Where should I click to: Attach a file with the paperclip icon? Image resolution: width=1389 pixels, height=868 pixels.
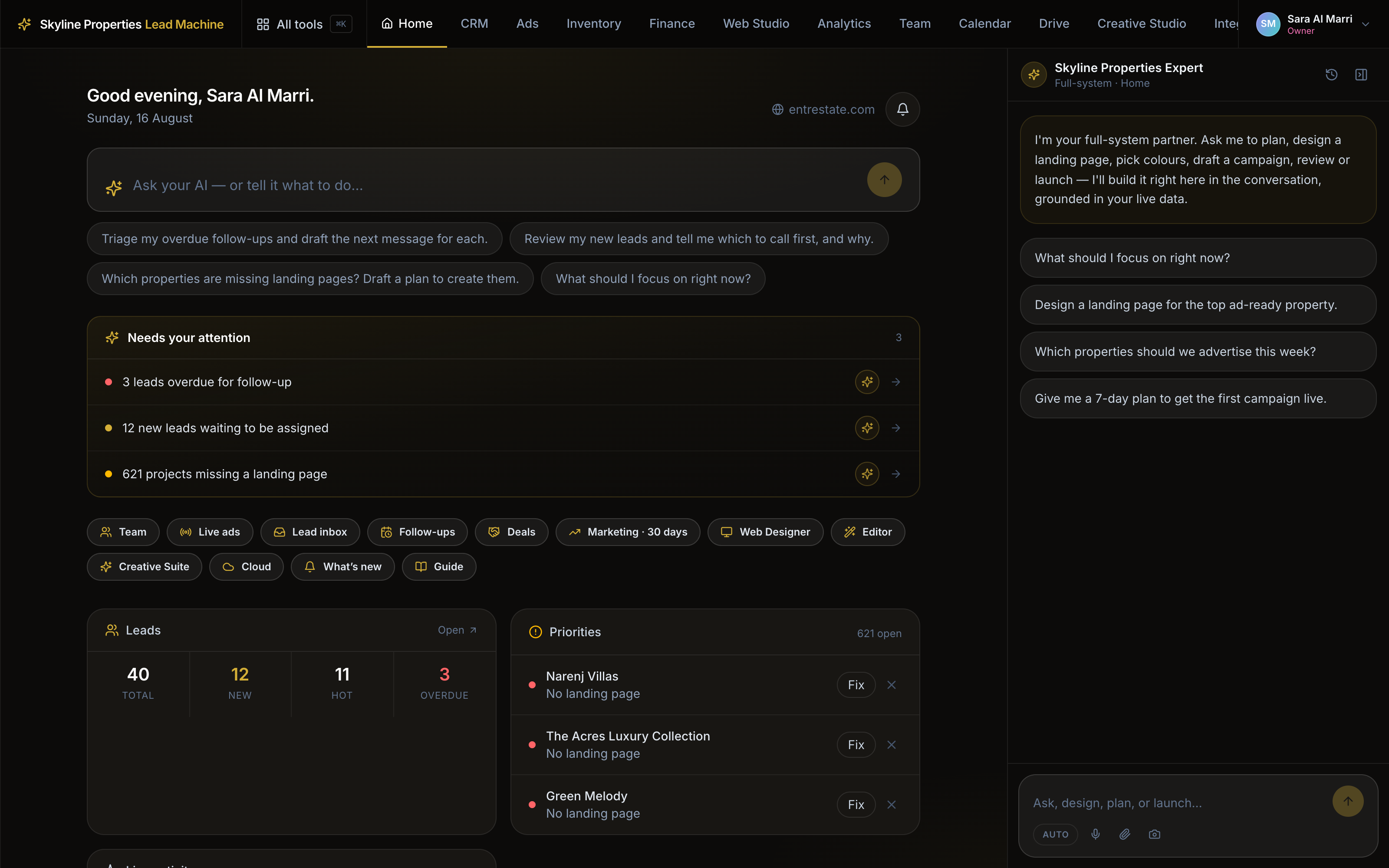(1124, 834)
